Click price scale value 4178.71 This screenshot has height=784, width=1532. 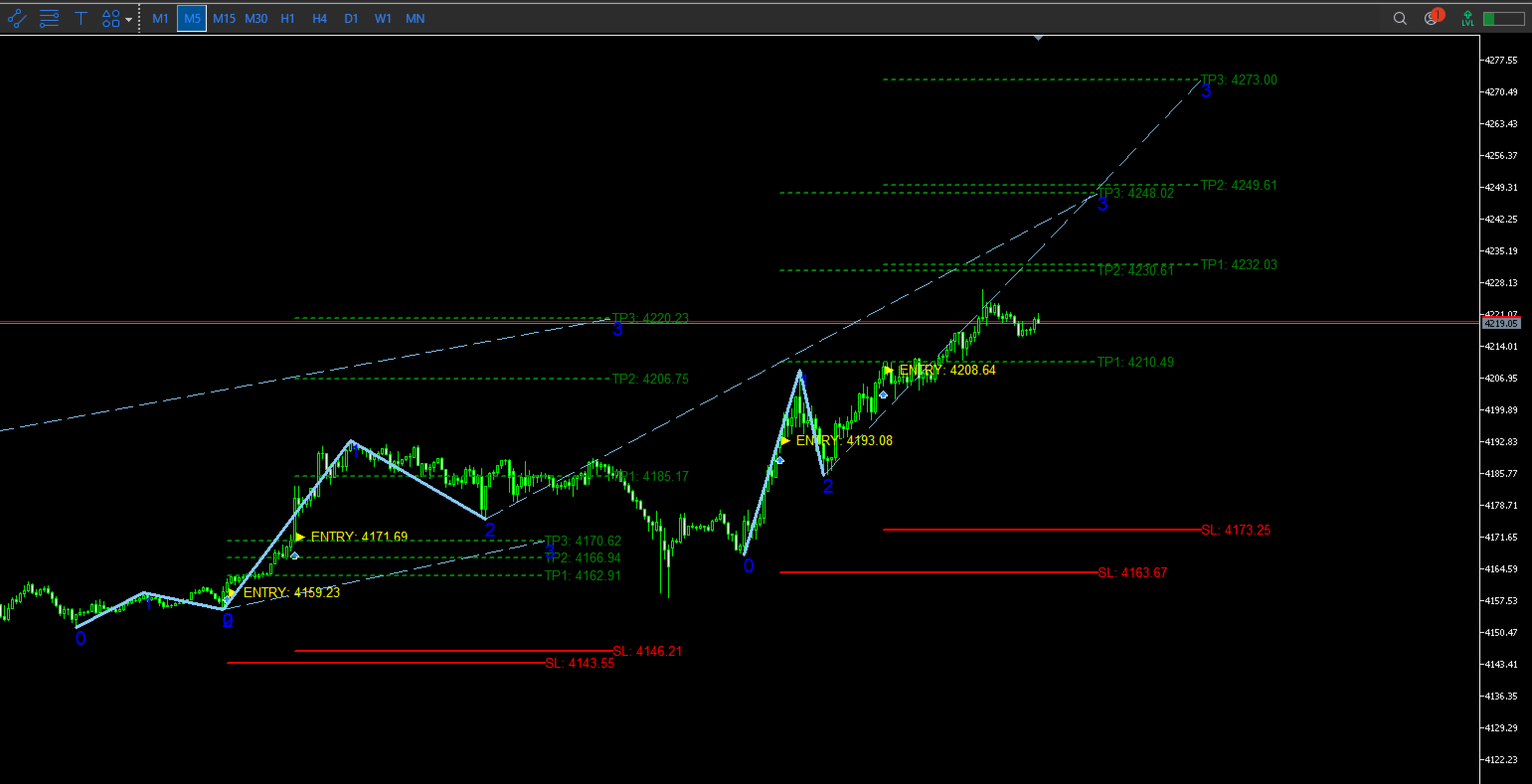tap(1501, 505)
